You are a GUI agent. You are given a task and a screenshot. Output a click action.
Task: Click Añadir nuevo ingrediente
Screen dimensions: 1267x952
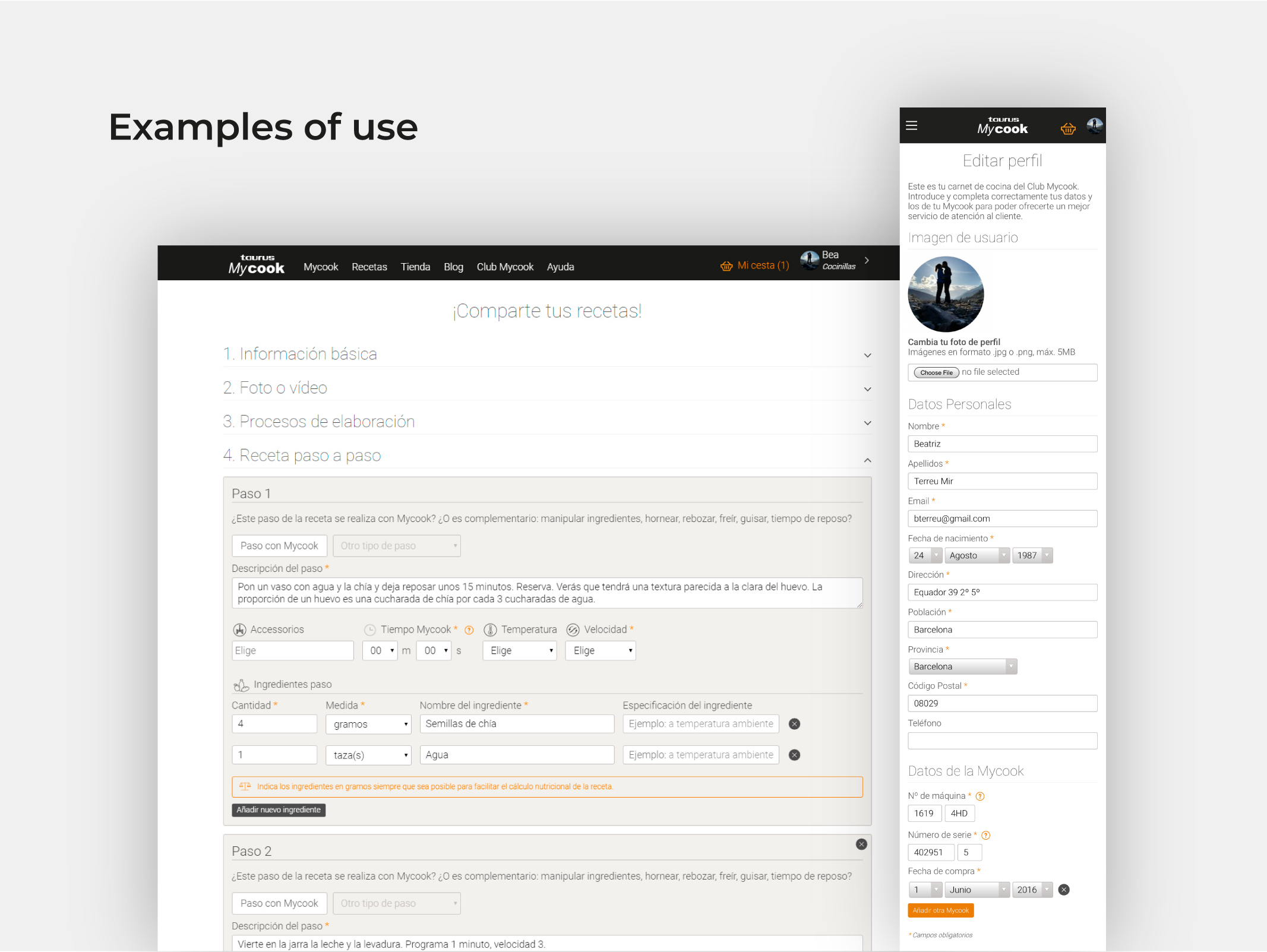tap(278, 809)
